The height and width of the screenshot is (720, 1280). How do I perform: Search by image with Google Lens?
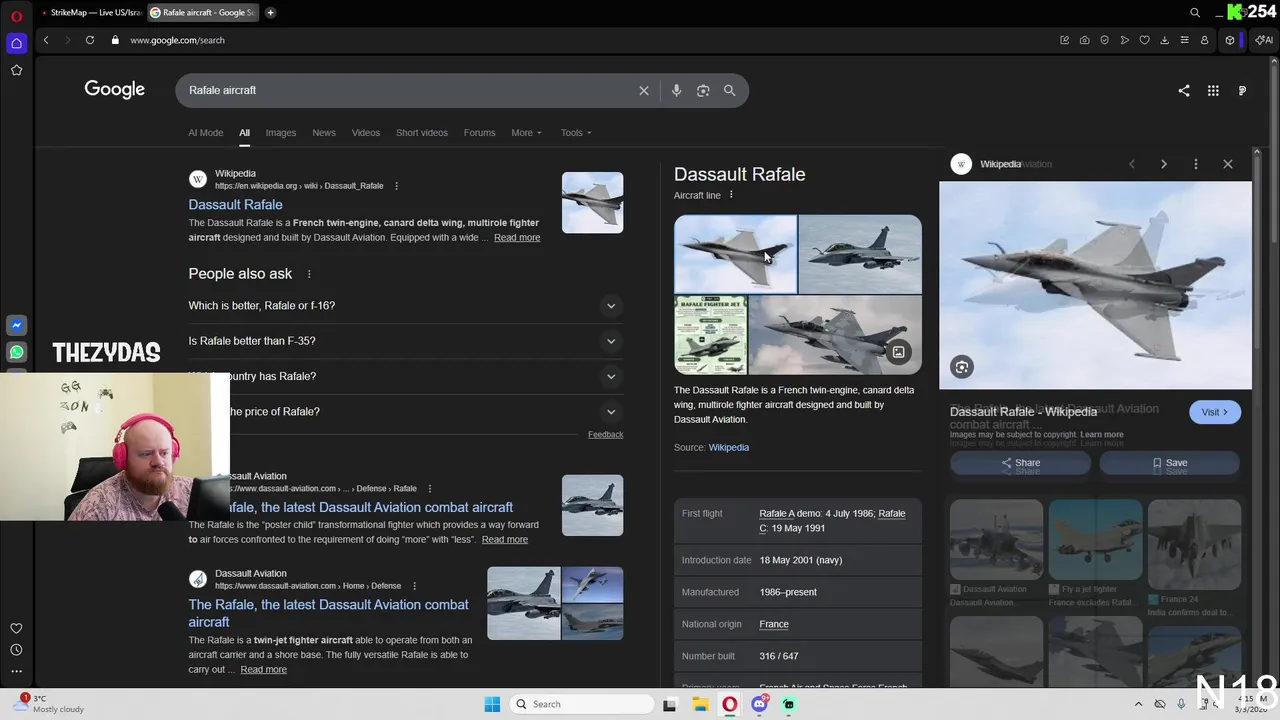703,91
